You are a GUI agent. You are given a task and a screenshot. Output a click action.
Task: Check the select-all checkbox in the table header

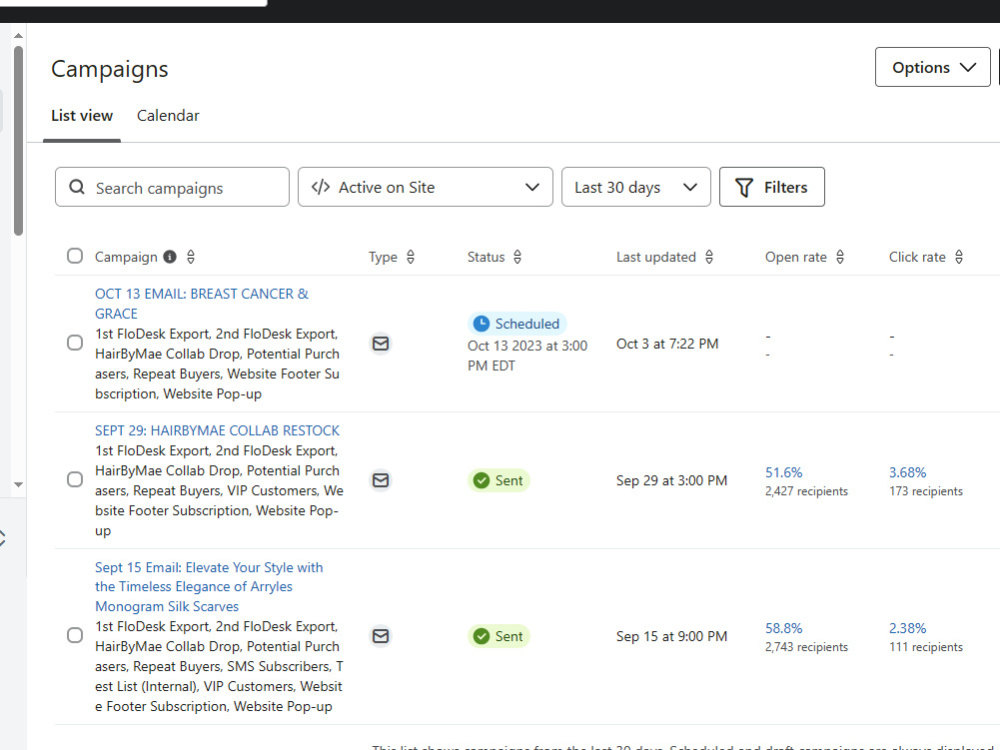tap(74, 255)
